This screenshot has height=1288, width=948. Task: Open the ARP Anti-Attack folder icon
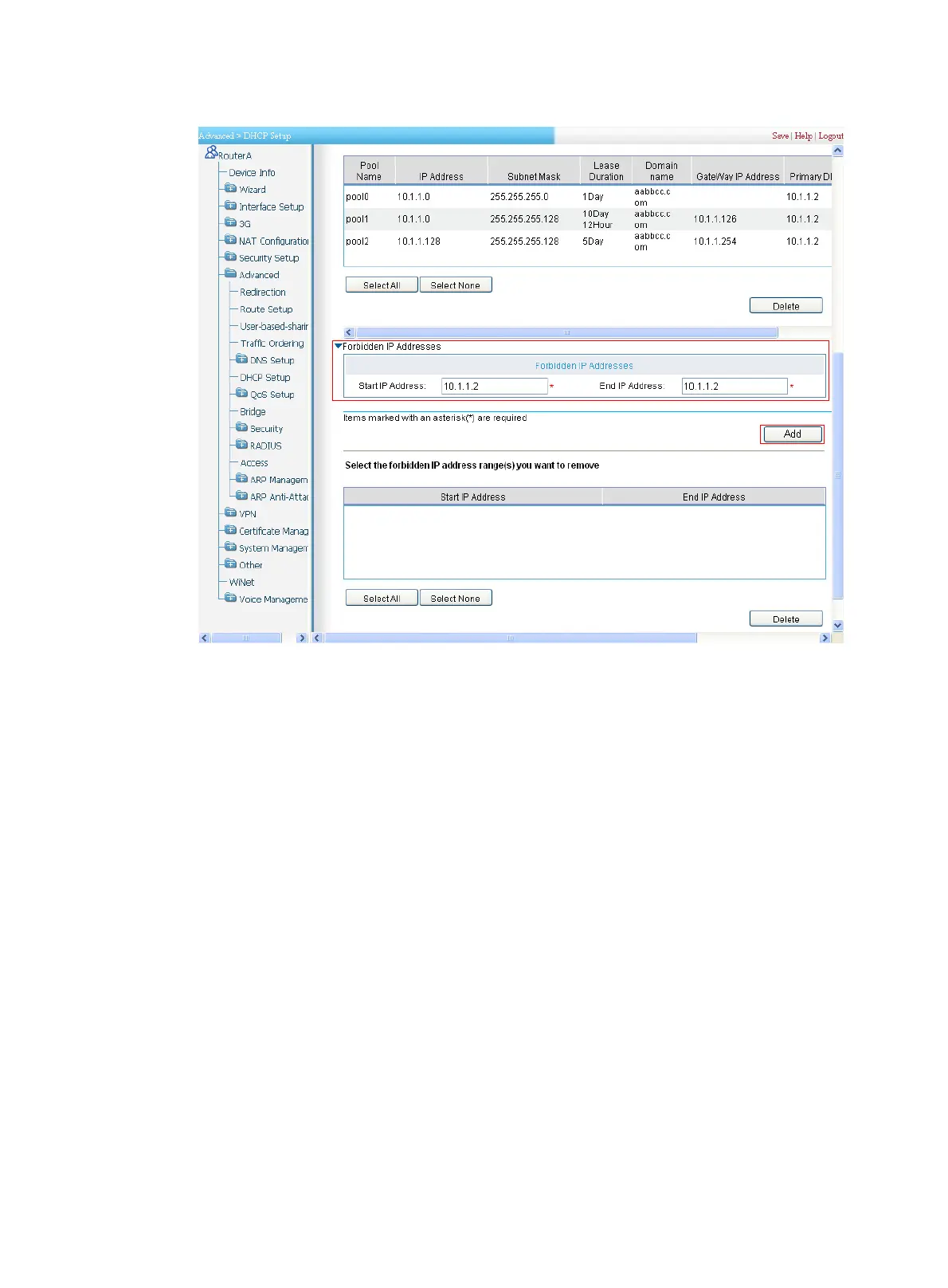(x=242, y=496)
